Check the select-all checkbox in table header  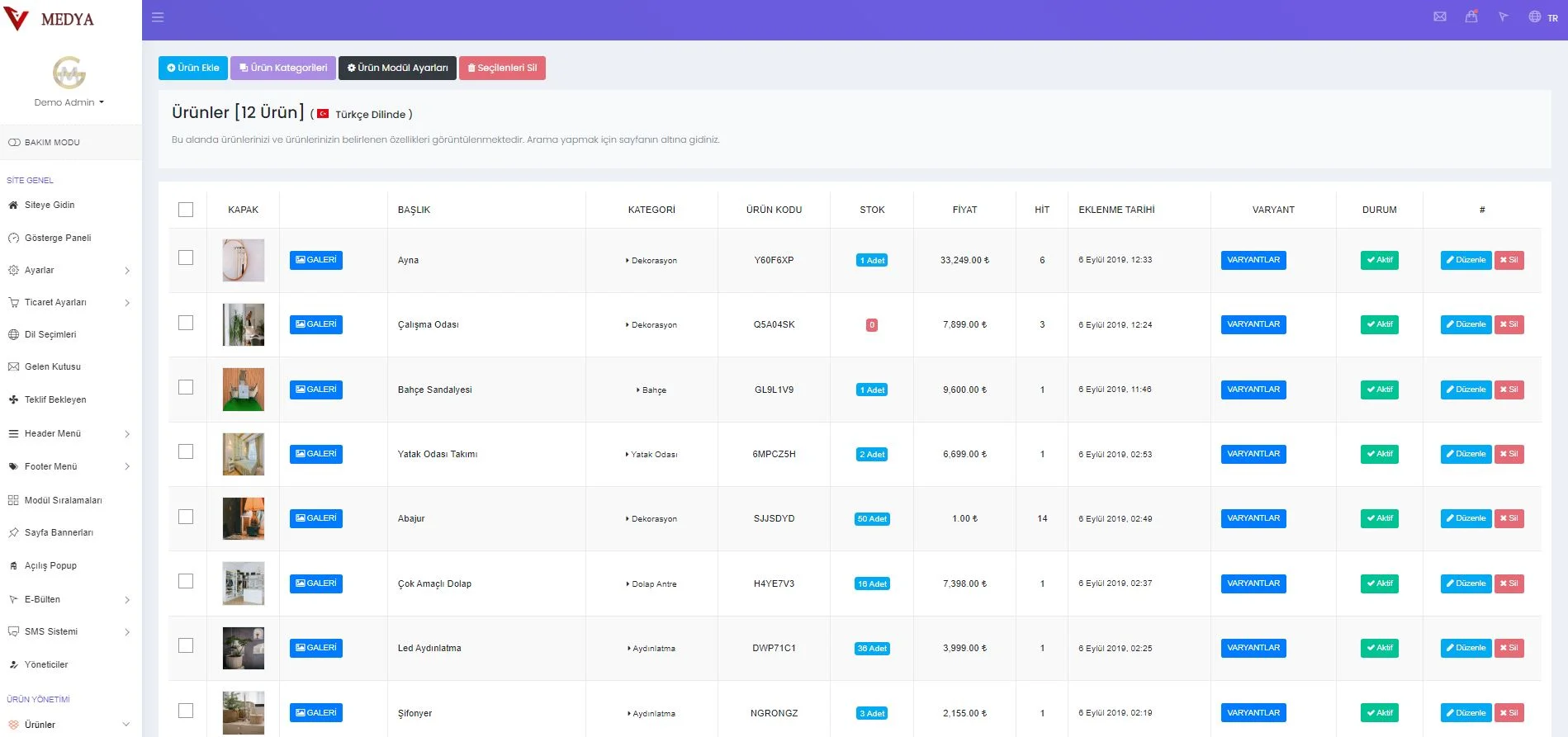click(186, 210)
